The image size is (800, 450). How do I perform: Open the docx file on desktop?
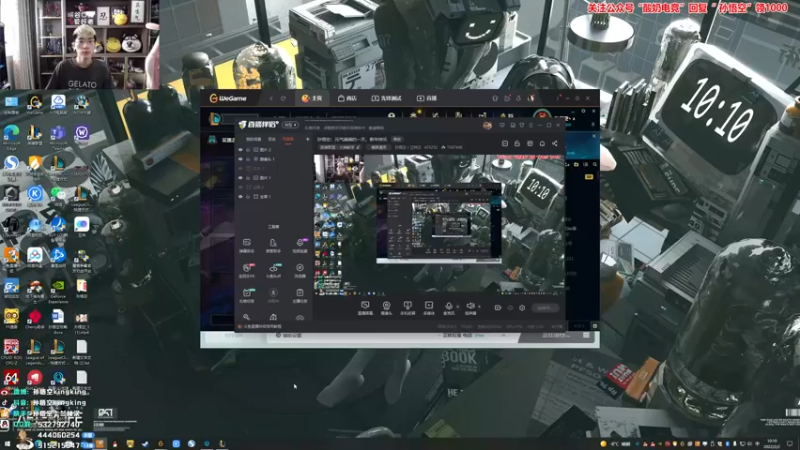[x=58, y=320]
